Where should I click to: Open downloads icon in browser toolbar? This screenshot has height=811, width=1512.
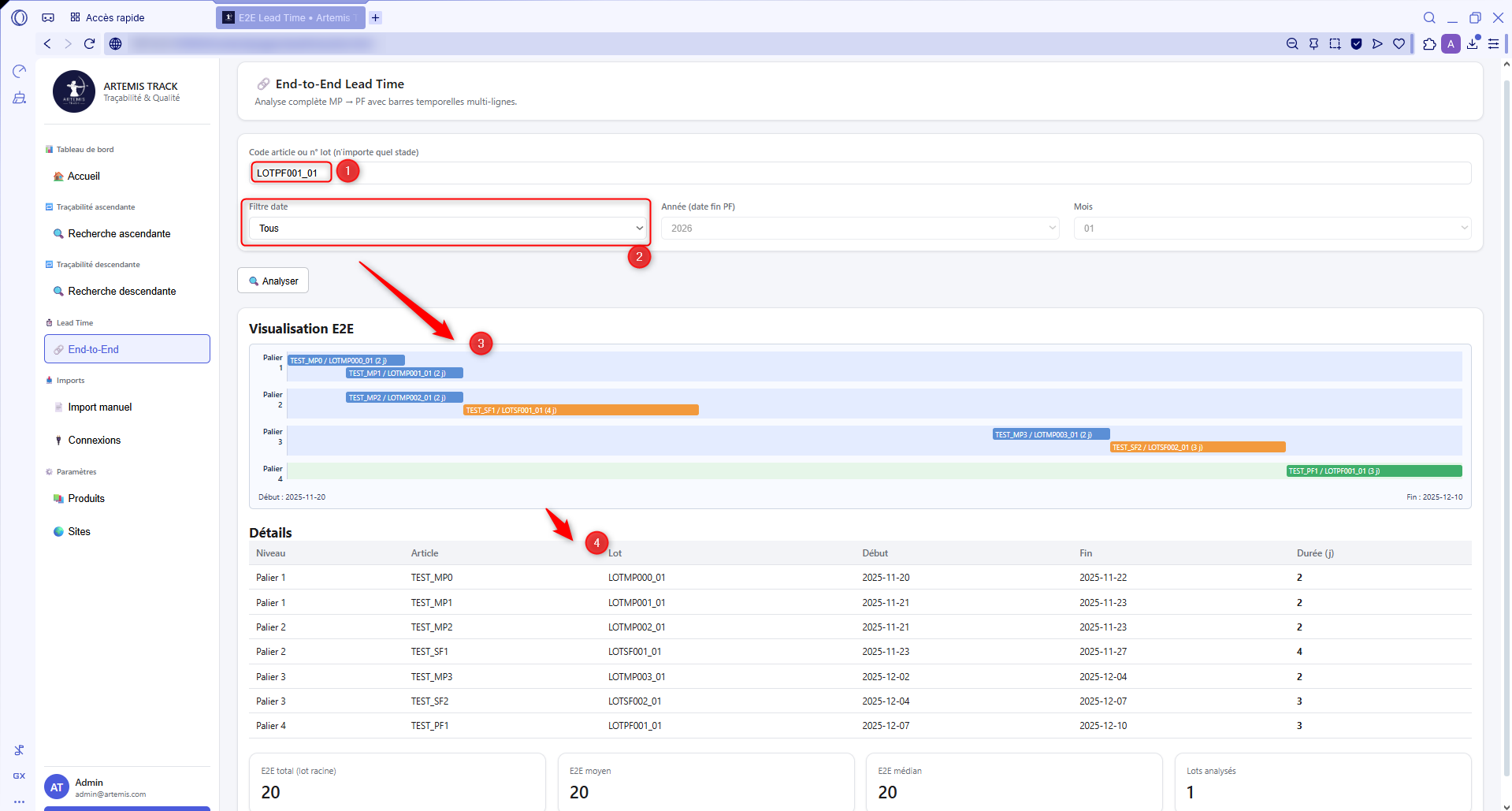coord(1472,44)
